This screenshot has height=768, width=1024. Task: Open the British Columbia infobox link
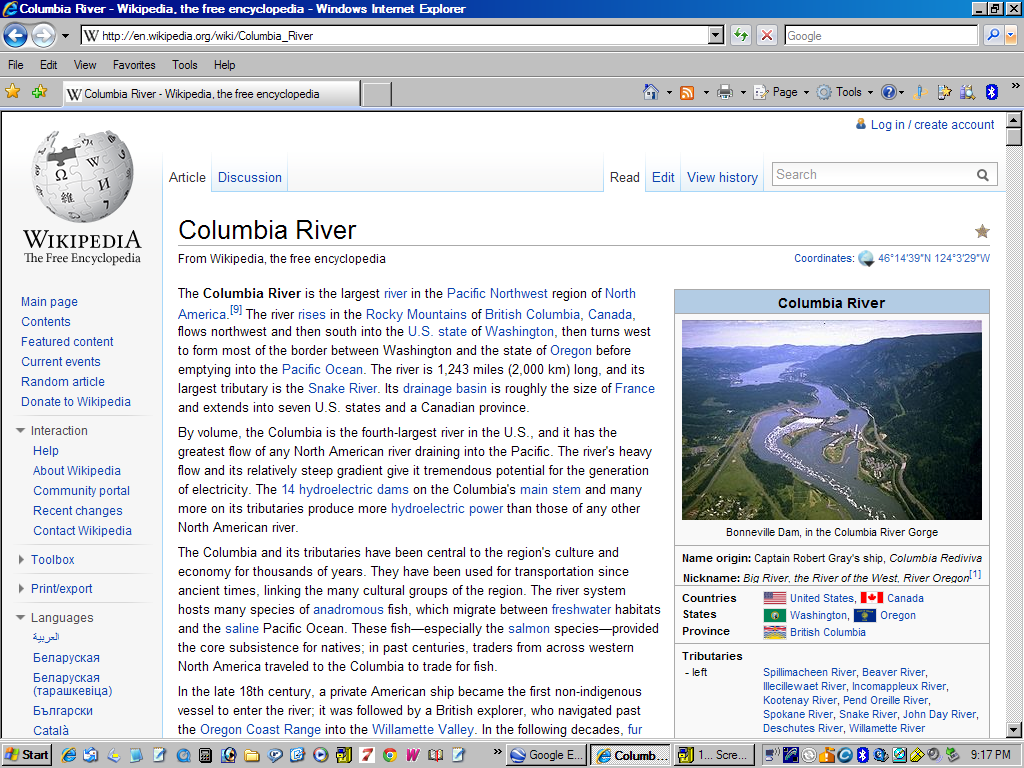(827, 632)
